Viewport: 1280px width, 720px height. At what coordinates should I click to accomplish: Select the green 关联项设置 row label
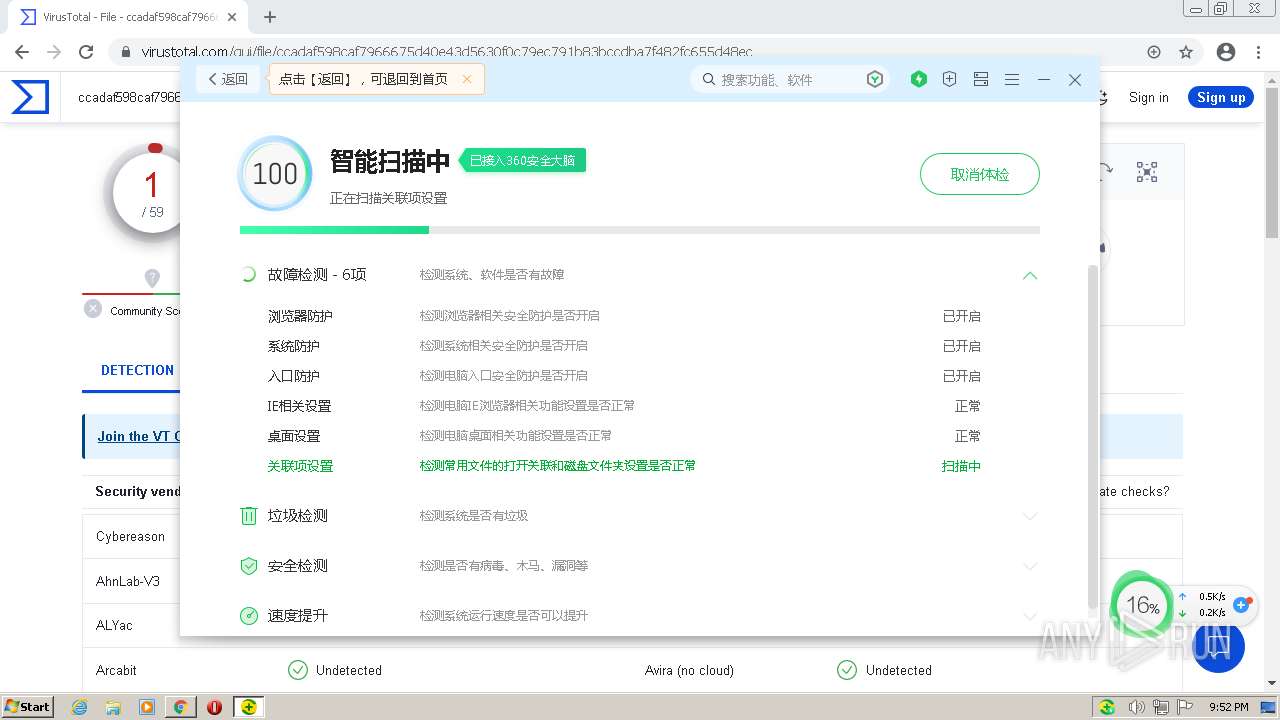pyautogui.click(x=300, y=466)
